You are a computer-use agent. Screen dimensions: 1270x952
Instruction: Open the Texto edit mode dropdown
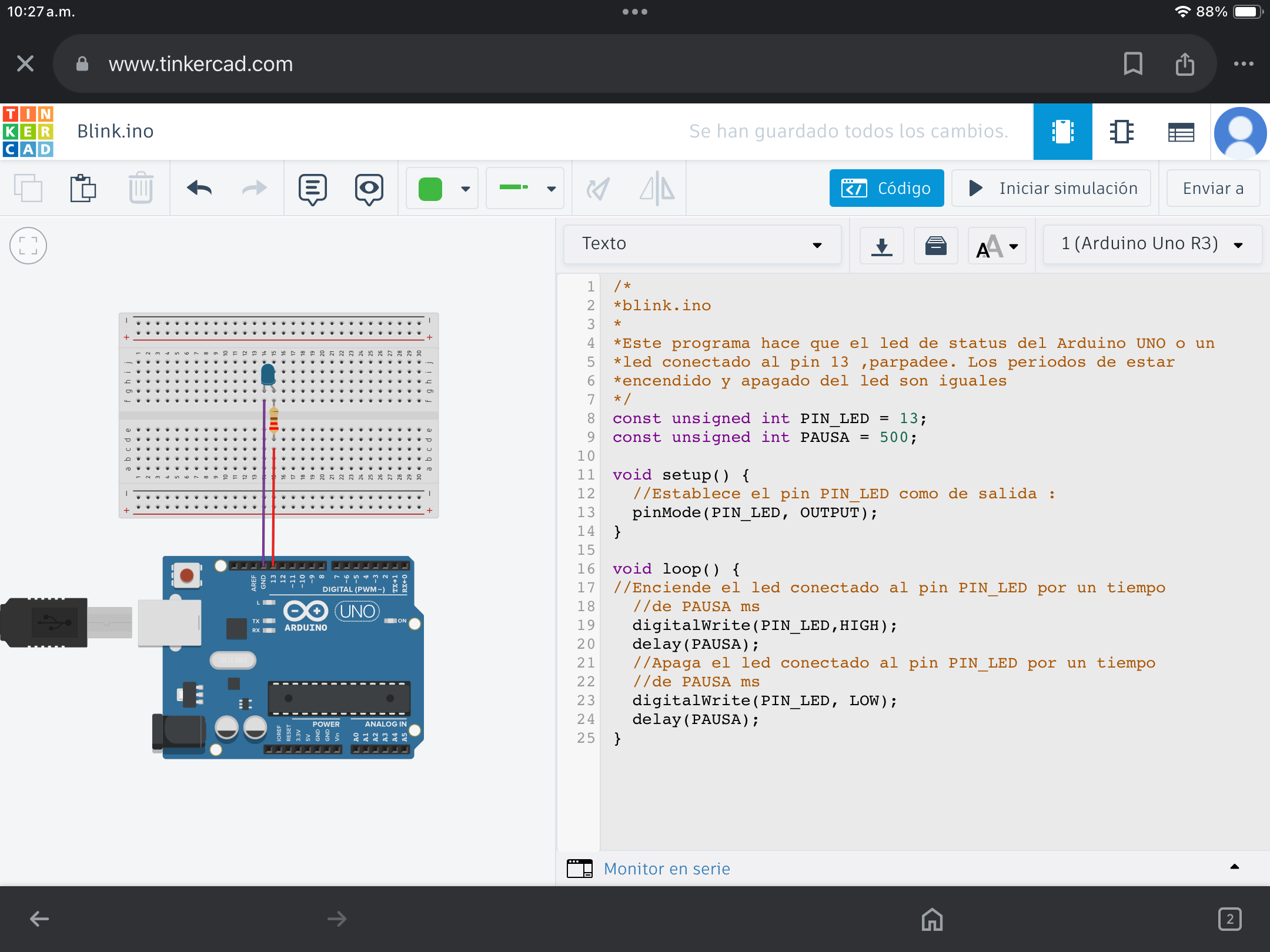[x=702, y=244]
